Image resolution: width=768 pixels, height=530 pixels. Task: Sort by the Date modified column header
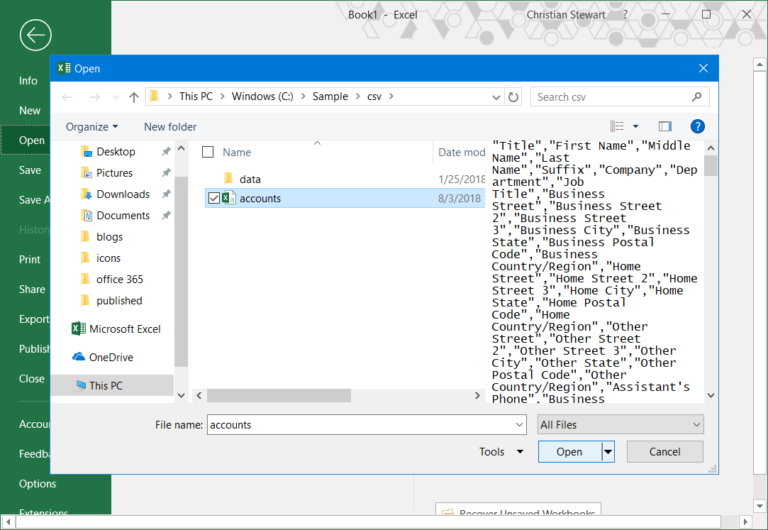click(461, 152)
